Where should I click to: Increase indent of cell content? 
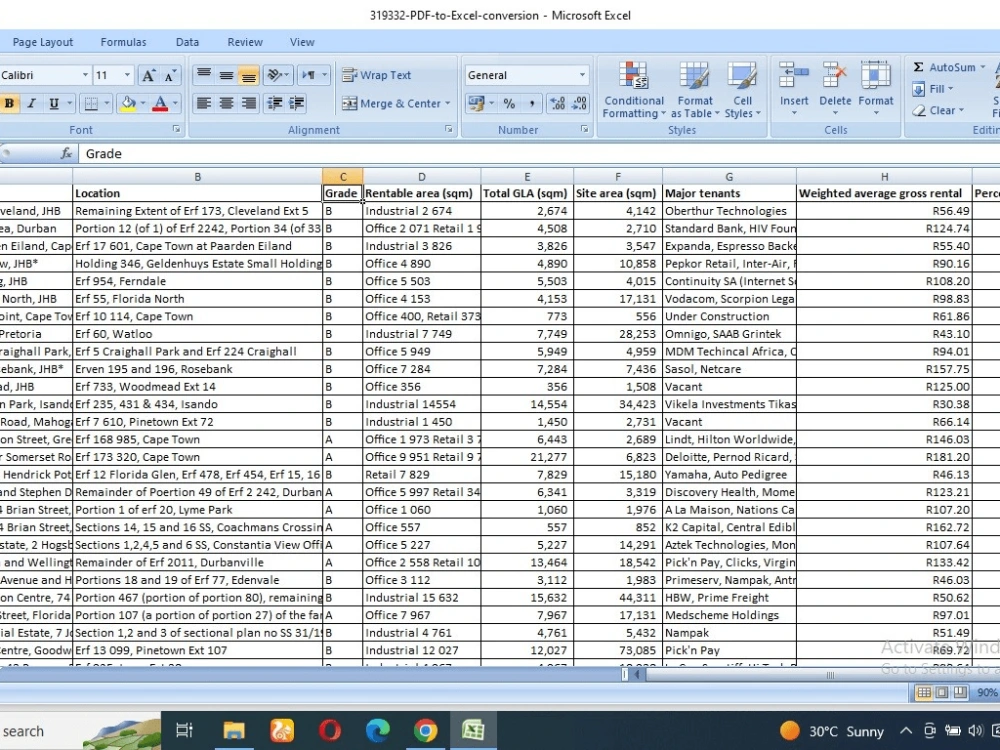point(297,103)
